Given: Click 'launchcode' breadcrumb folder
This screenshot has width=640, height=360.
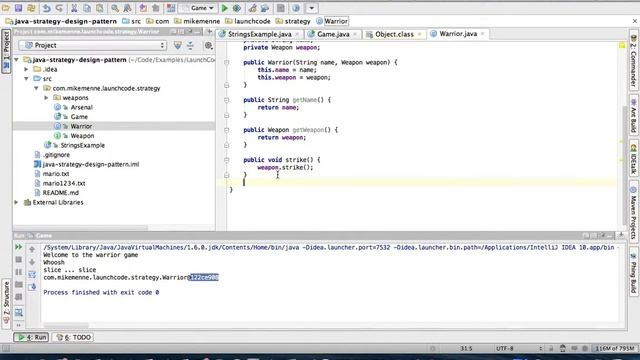Looking at the screenshot, I should [252, 21].
